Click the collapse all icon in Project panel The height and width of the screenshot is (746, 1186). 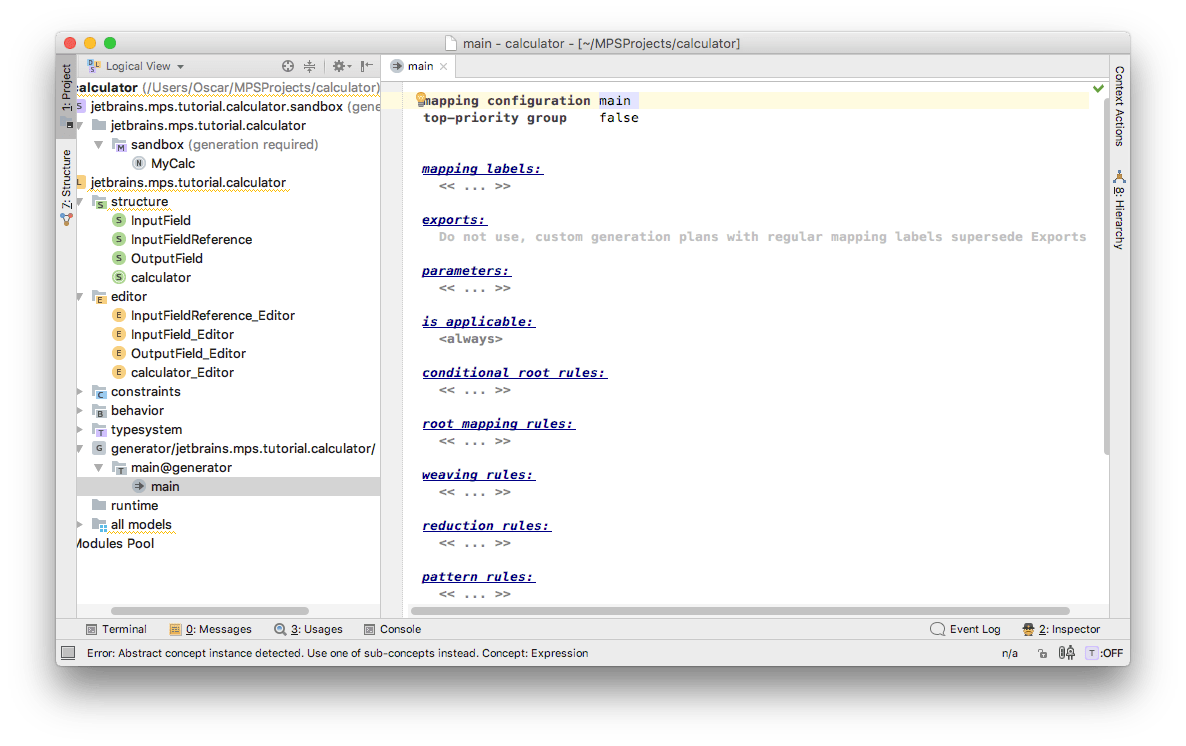pos(310,66)
